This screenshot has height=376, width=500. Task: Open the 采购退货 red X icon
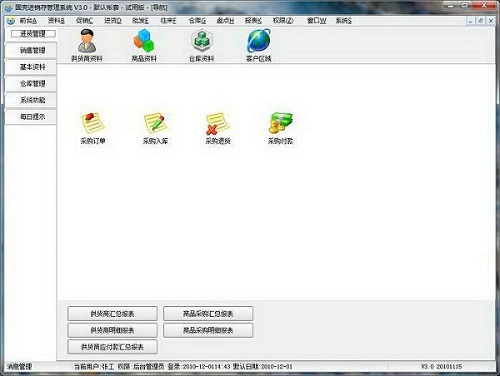(218, 123)
